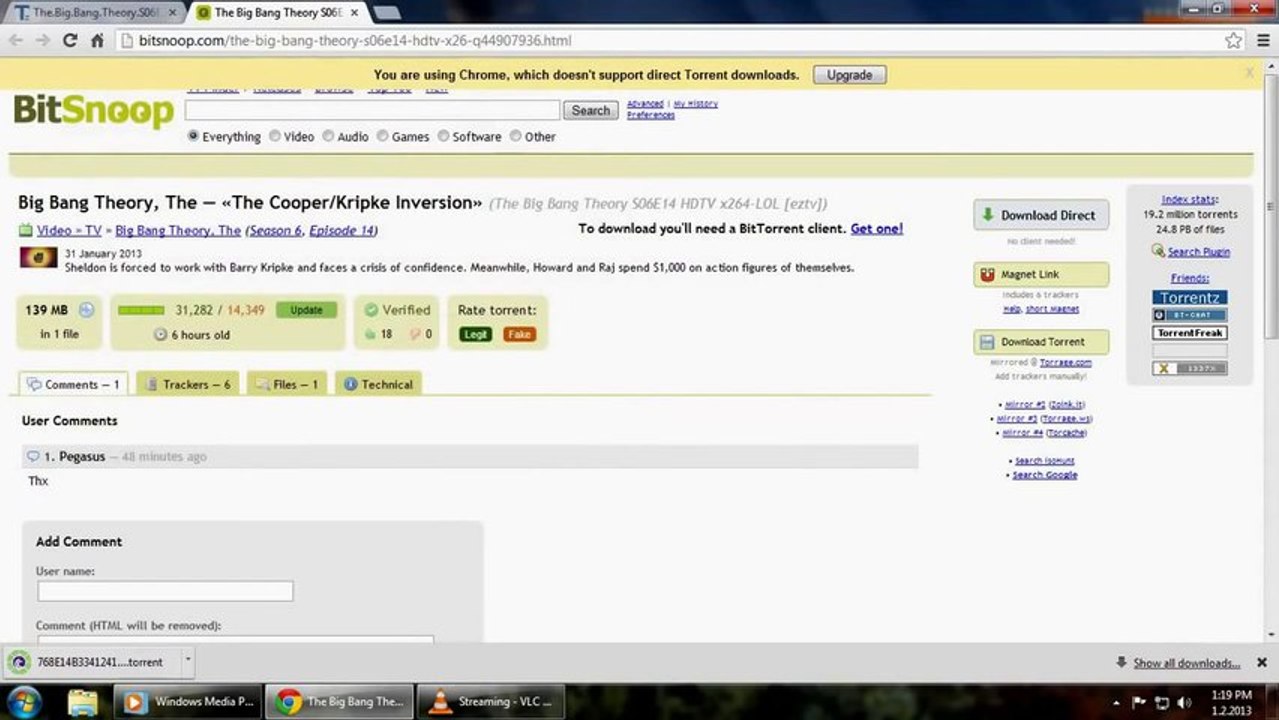Click the Torrentz friend banner

1190,298
